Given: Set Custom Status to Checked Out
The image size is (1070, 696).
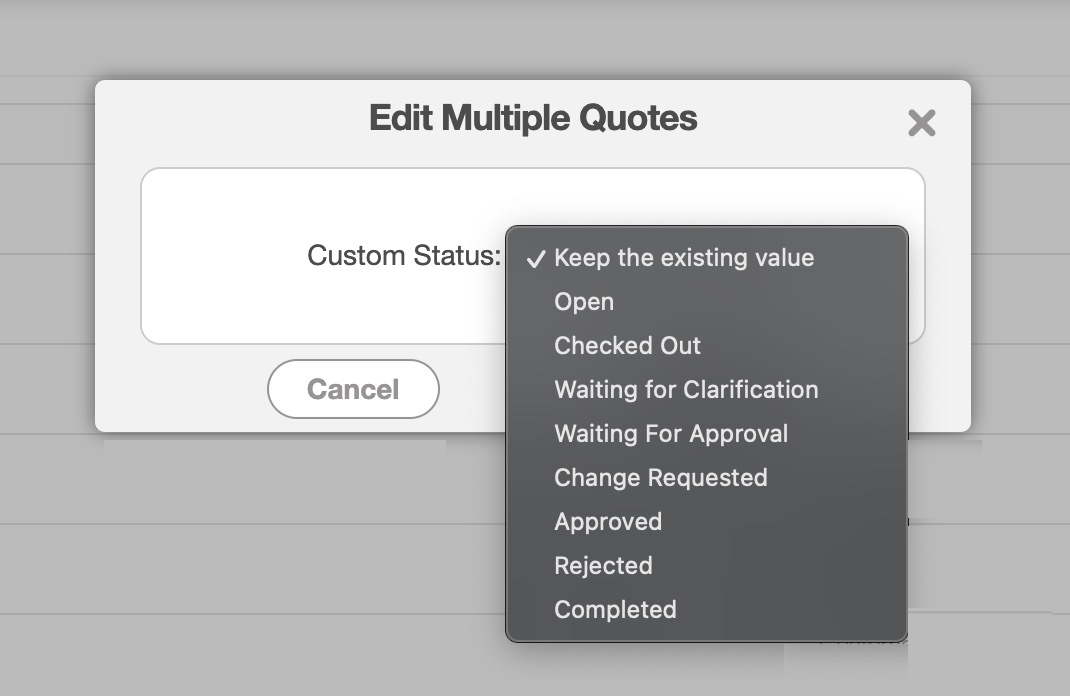Looking at the screenshot, I should pos(627,346).
